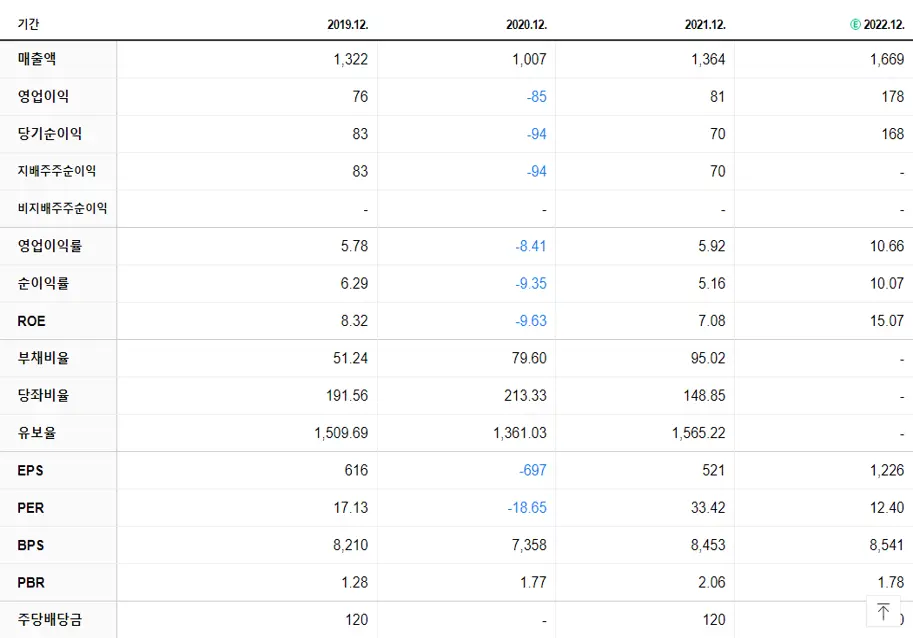Viewport: 913px width, 638px height.
Task: Click the -9.35 net margin value
Action: tap(531, 283)
